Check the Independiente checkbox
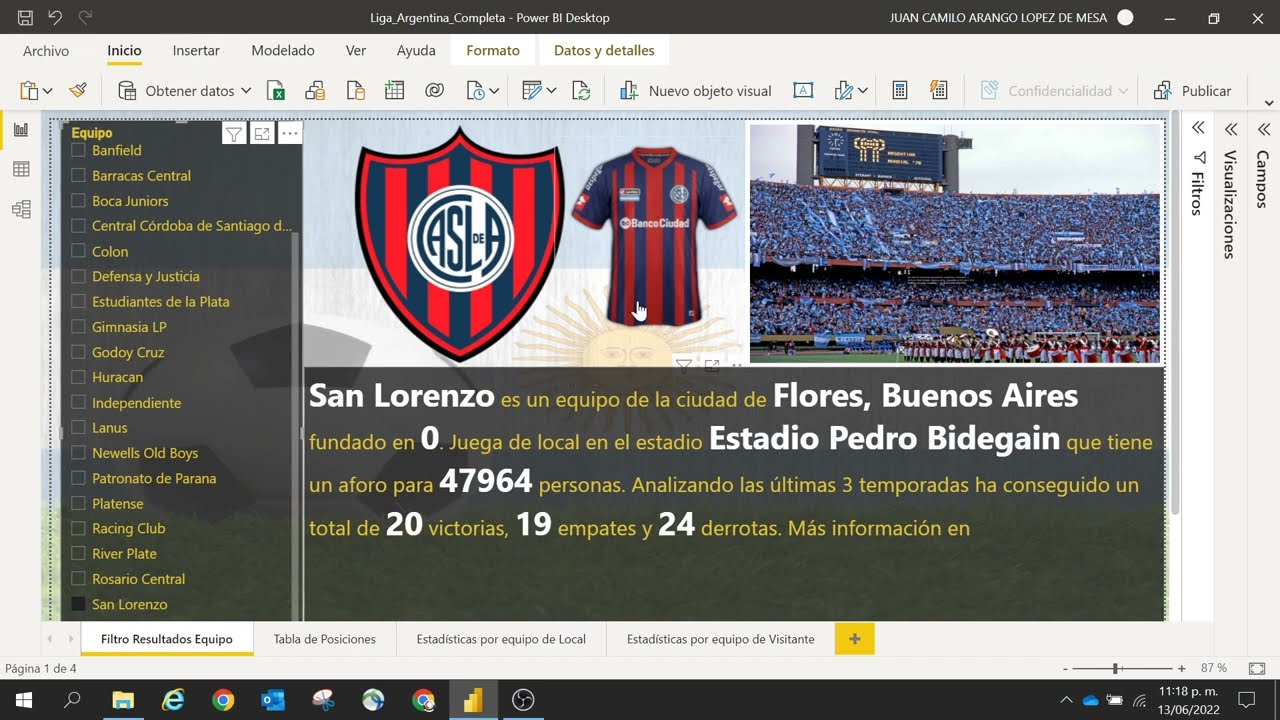This screenshot has height=720, width=1280. click(78, 403)
